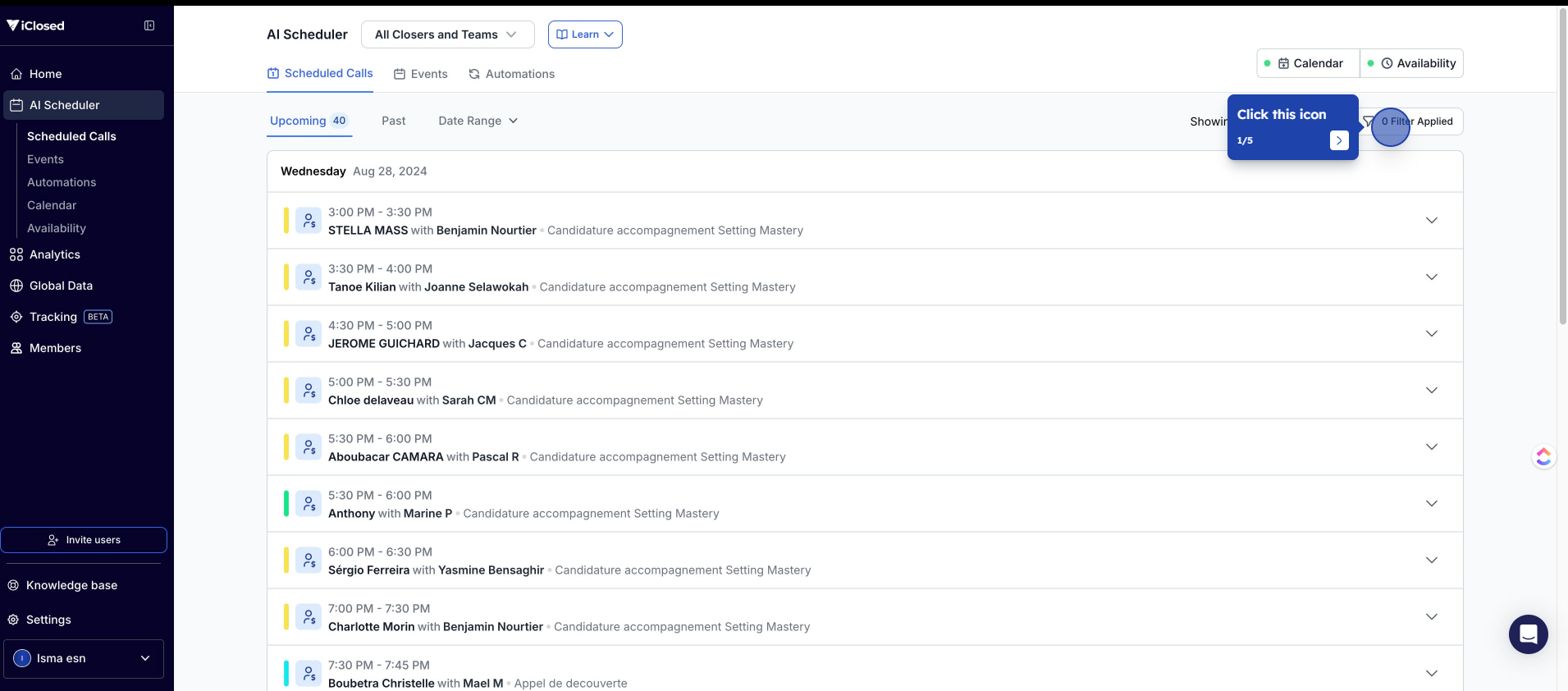Click Chloe delaveau yellow status bar

pos(286,391)
